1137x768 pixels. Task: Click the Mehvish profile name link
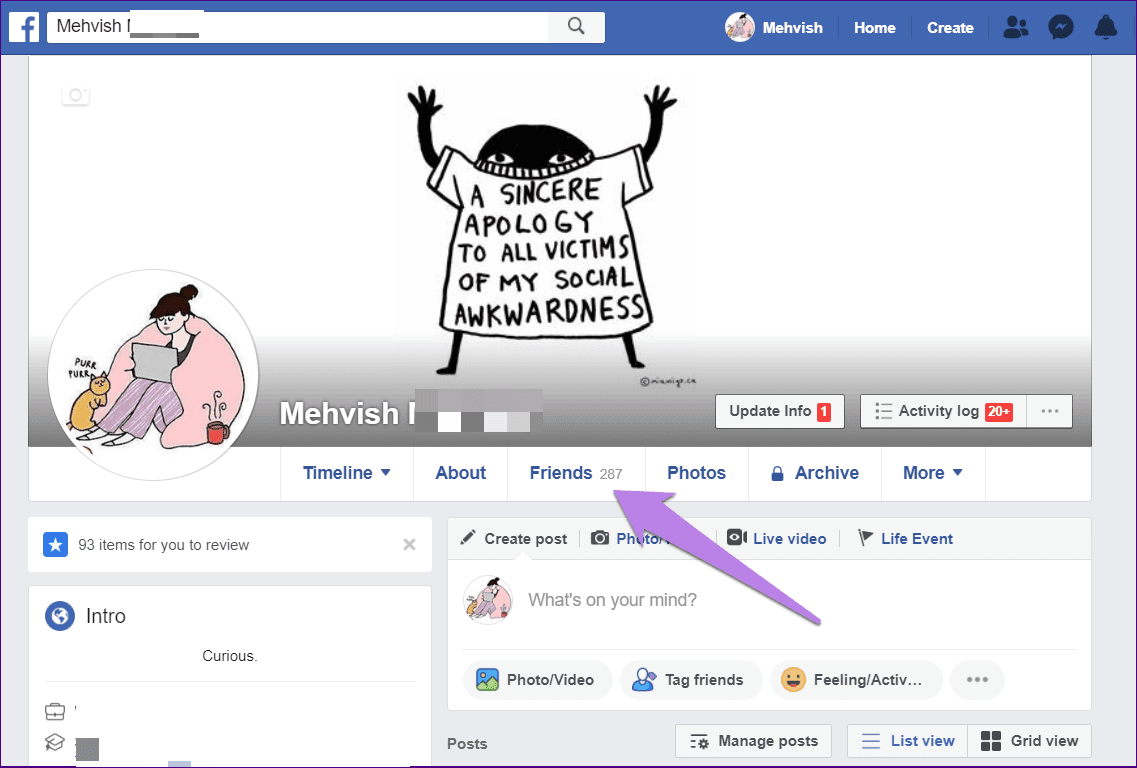(793, 28)
